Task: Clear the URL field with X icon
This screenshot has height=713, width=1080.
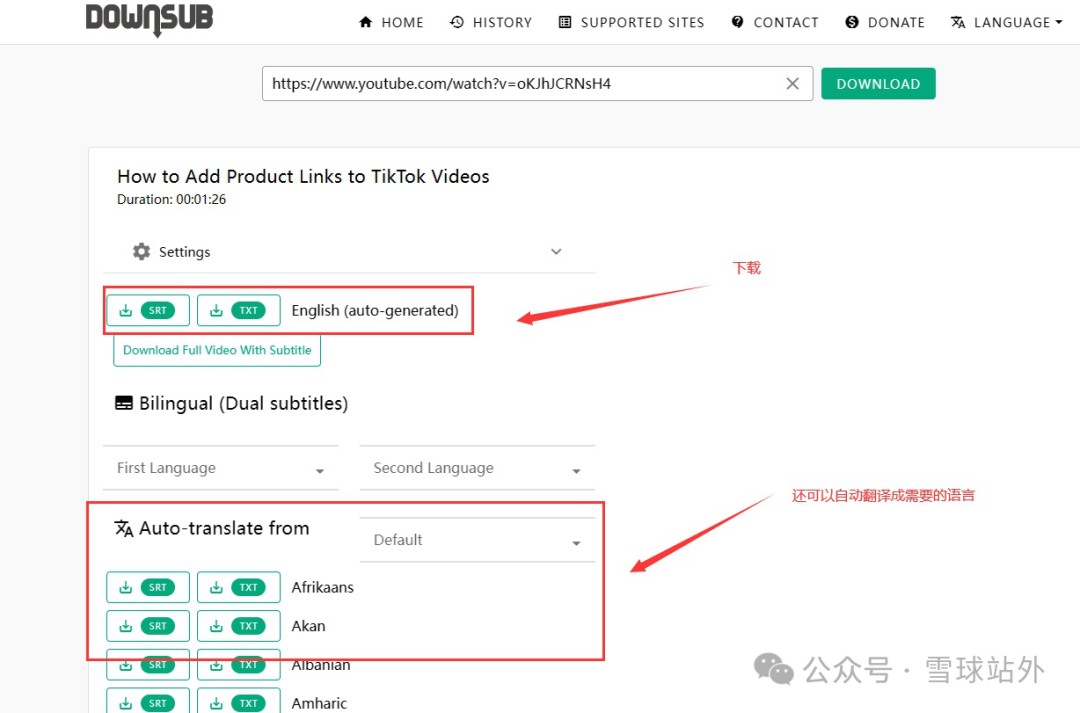Action: (793, 84)
